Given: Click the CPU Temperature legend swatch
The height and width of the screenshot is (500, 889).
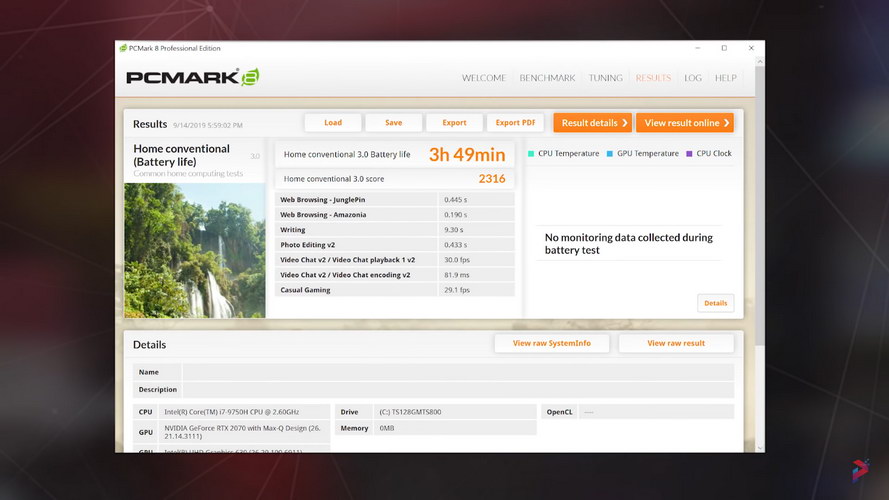Looking at the screenshot, I should tap(531, 154).
